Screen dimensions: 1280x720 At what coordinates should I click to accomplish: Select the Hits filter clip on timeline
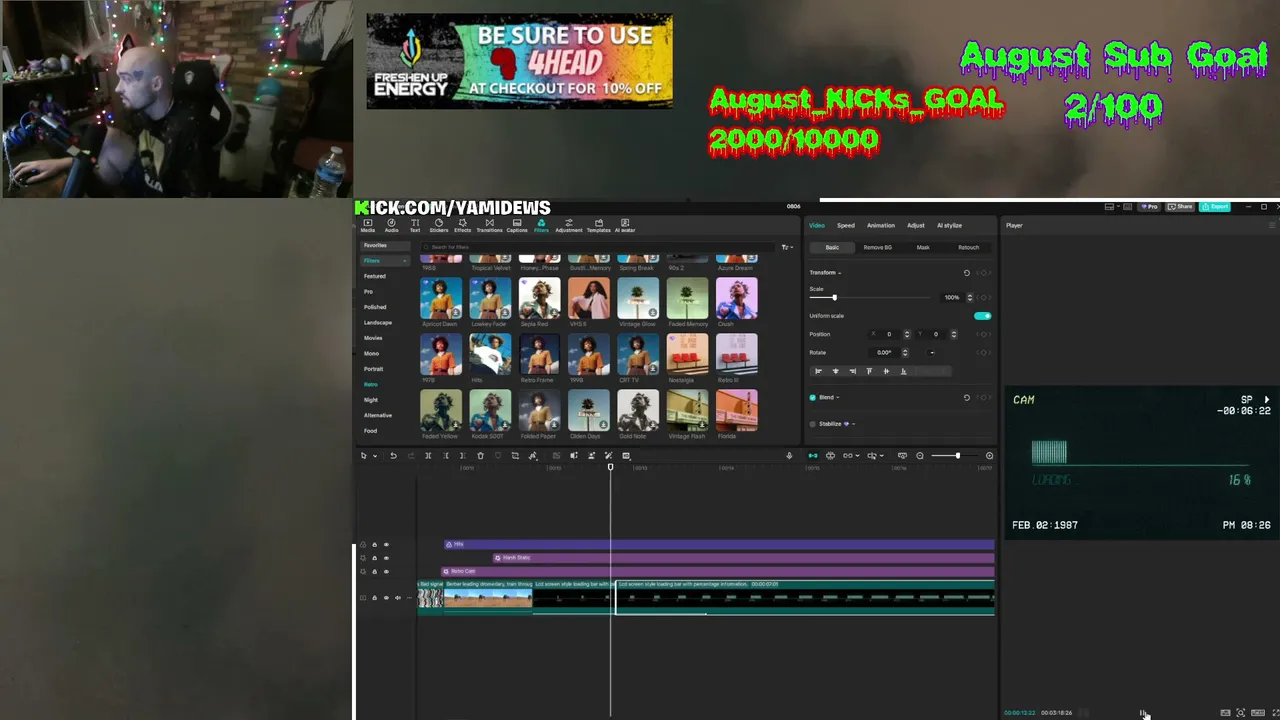(x=719, y=545)
